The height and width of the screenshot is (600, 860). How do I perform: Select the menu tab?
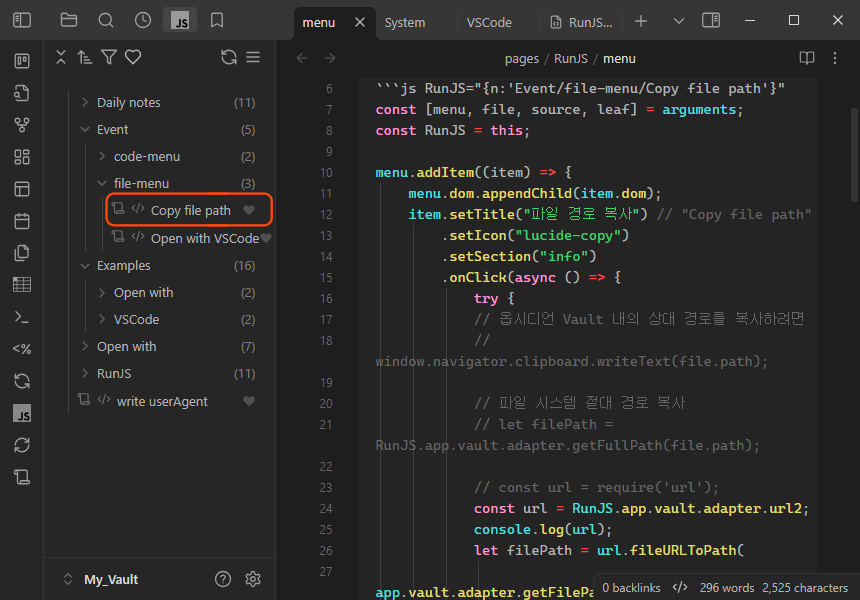[319, 22]
